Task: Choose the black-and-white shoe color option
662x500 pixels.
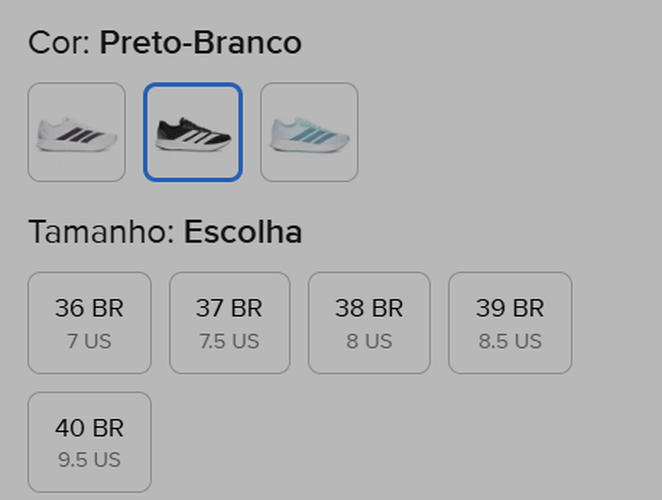Action: coord(193,132)
